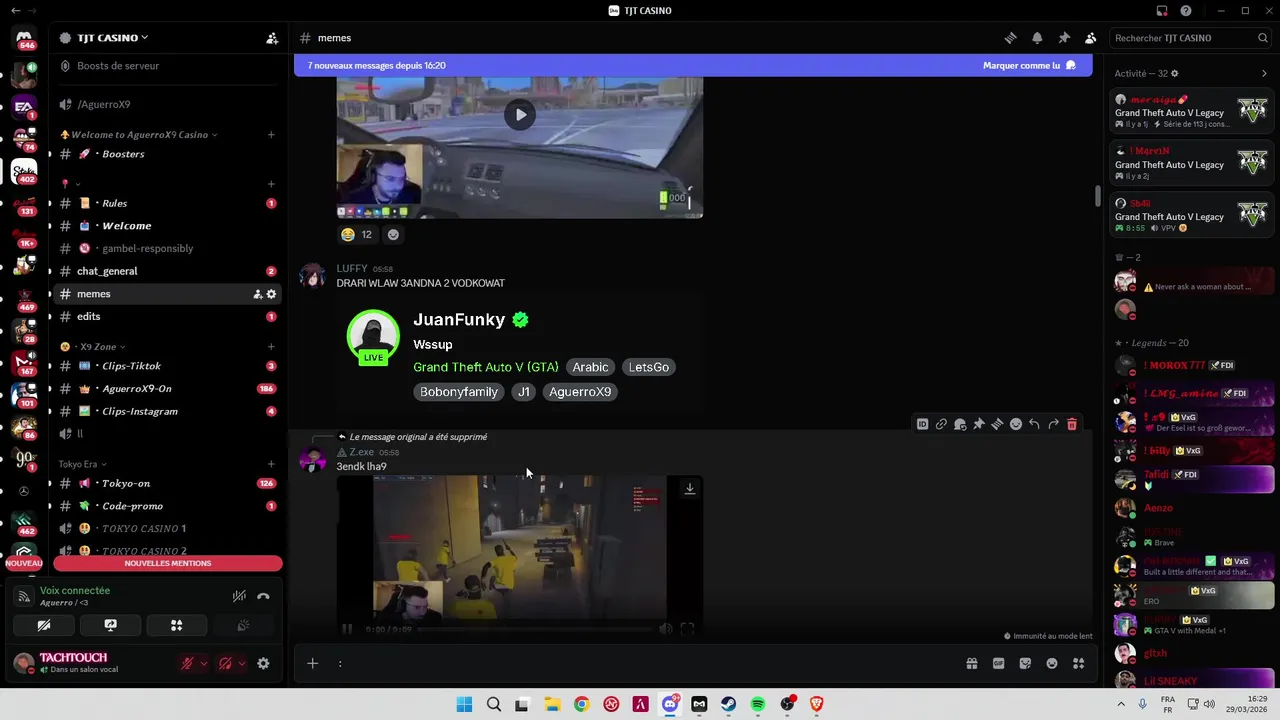Share your screen in voice panel
Screen dimensions: 1280x720
click(x=111, y=625)
